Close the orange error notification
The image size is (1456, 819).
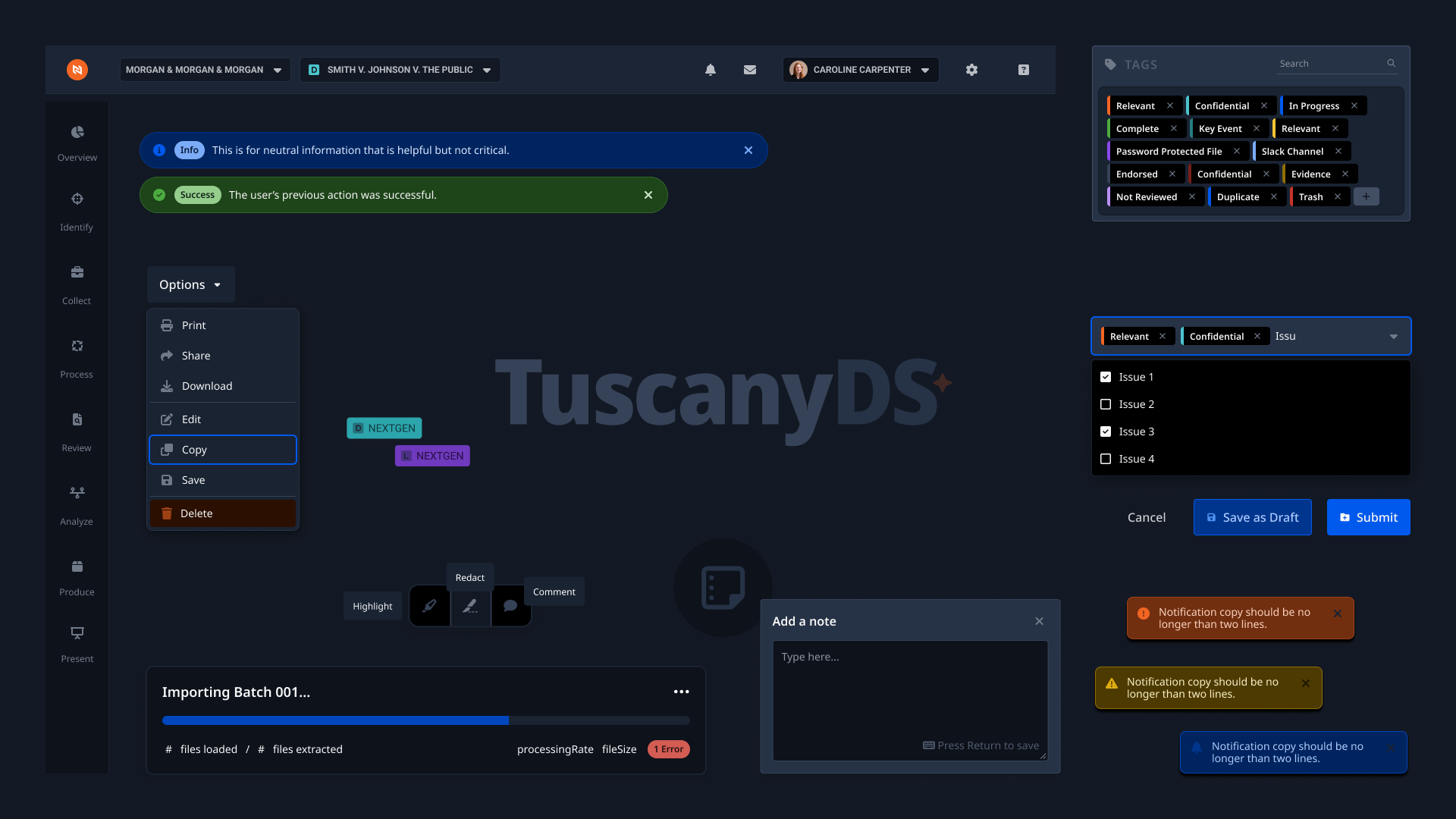click(x=1338, y=613)
